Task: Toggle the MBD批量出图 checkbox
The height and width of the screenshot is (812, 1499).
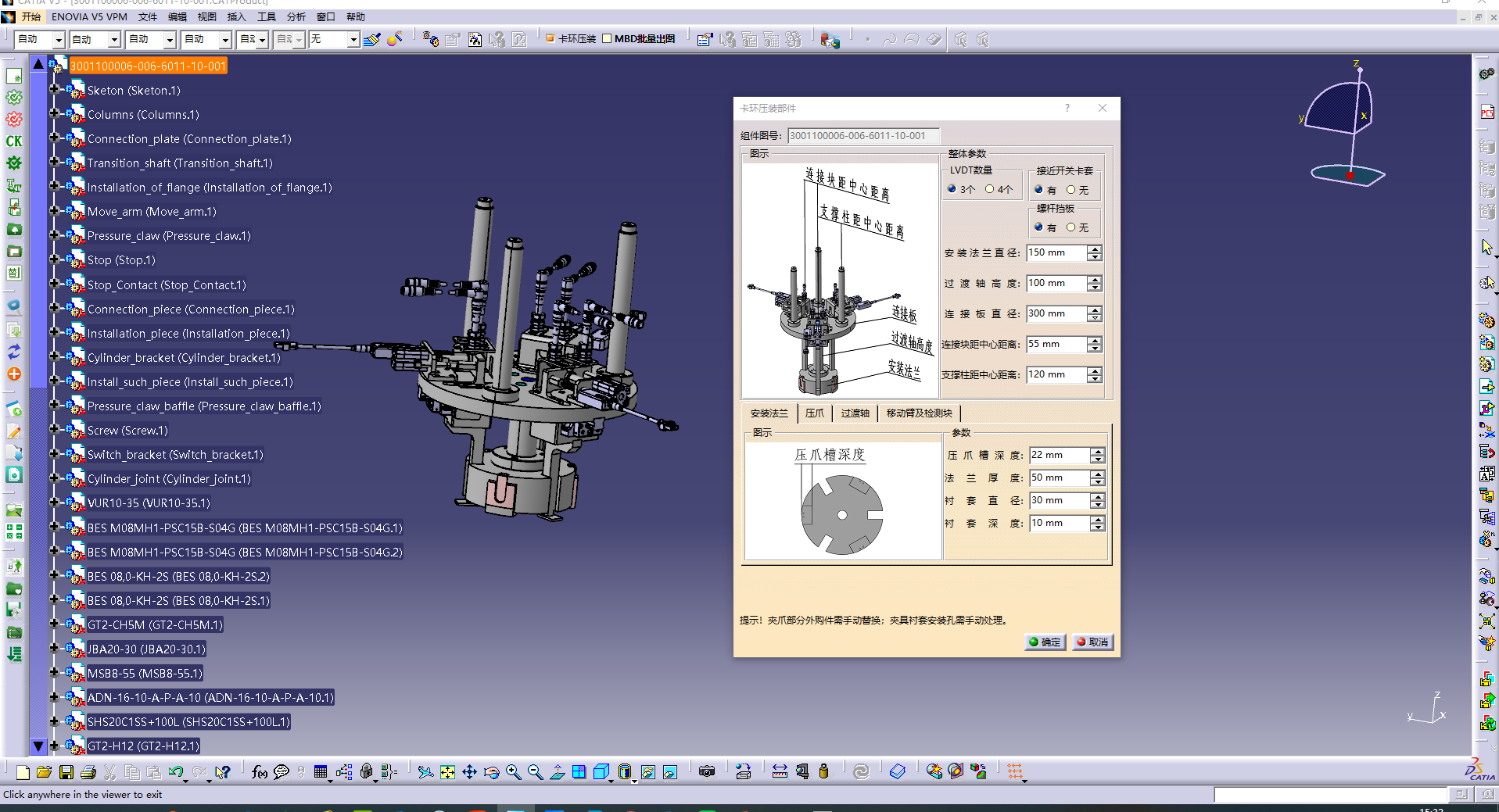Action: pos(607,38)
